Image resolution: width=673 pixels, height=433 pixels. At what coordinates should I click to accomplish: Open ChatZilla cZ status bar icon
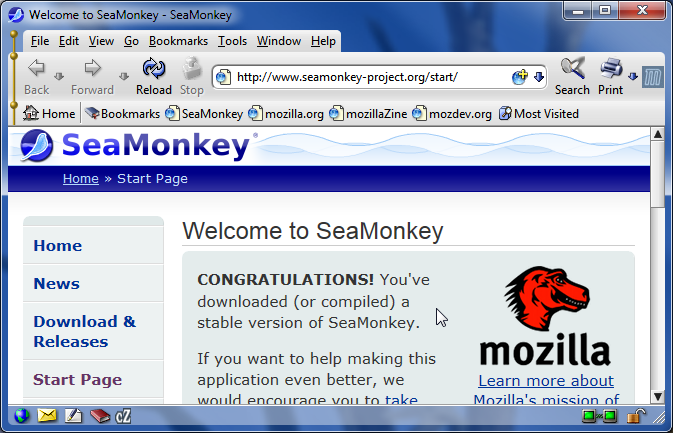pyautogui.click(x=123, y=416)
